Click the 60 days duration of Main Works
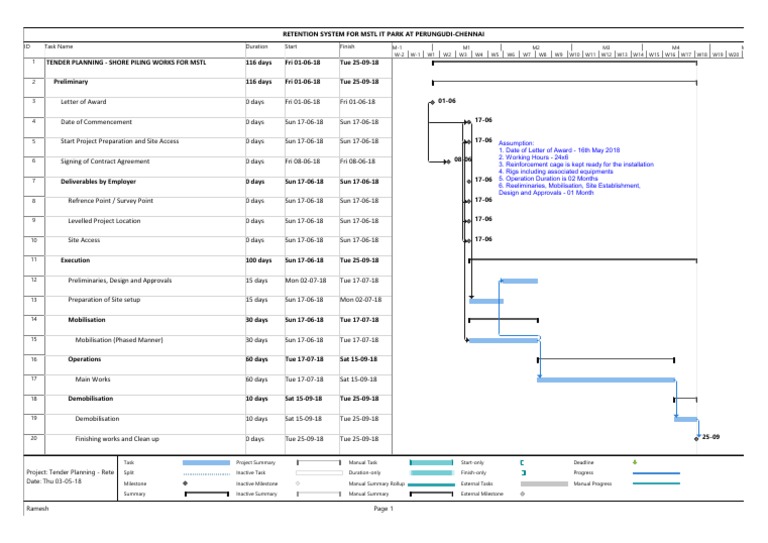The width and height of the screenshot is (768, 543). point(257,379)
